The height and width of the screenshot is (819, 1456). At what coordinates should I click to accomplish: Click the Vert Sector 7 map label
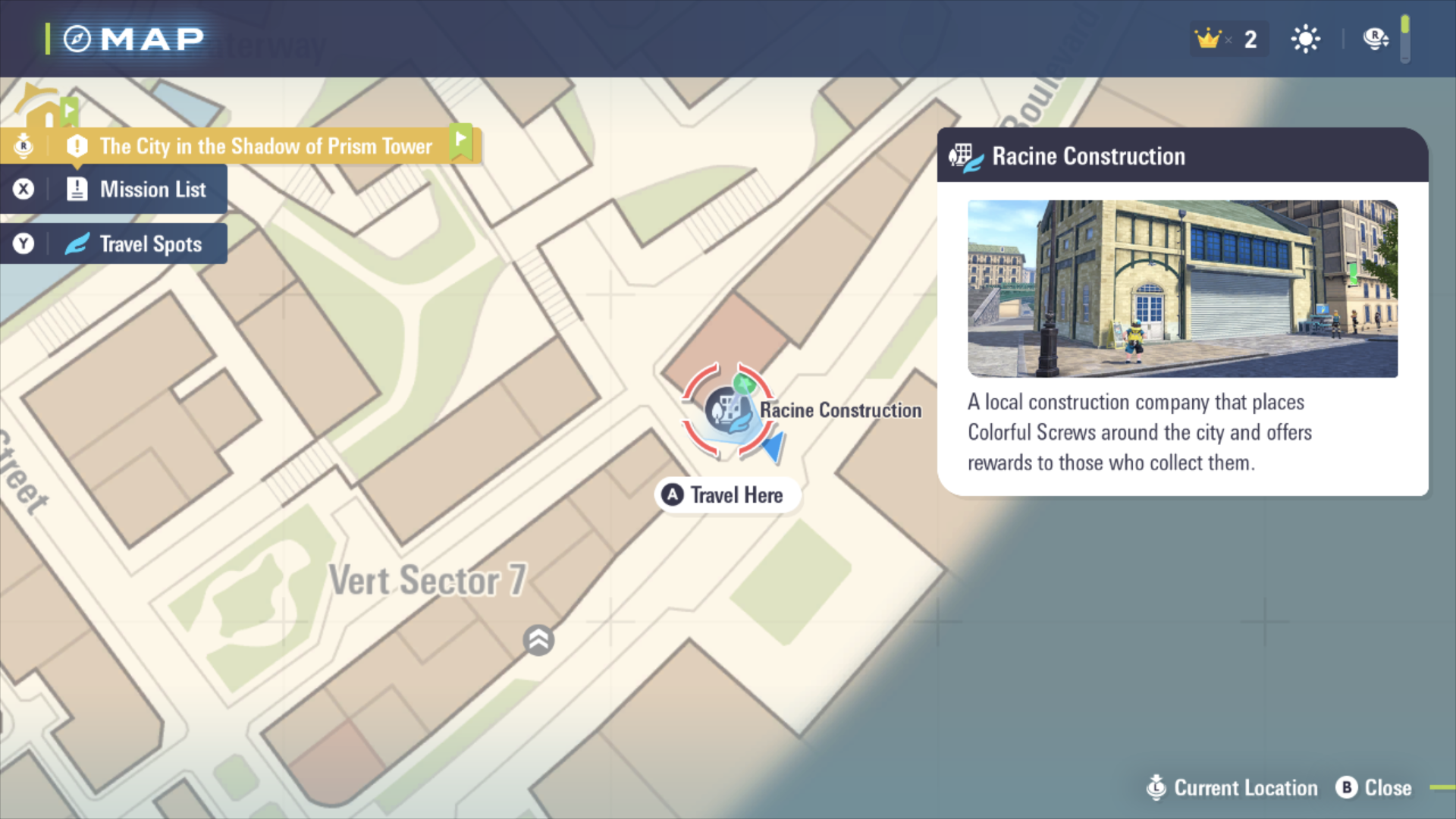pyautogui.click(x=427, y=581)
